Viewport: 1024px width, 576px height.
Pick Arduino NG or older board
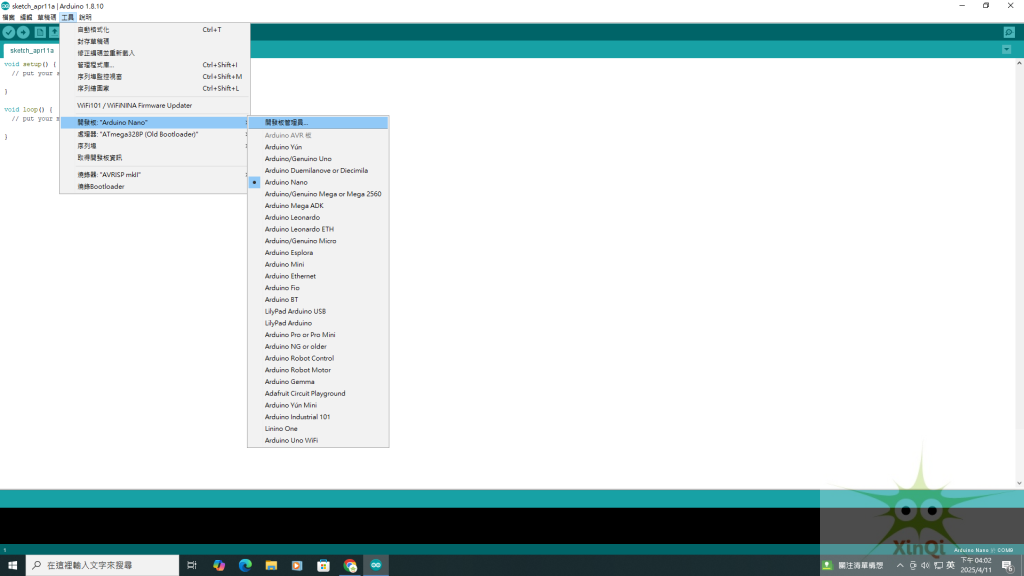point(318,347)
